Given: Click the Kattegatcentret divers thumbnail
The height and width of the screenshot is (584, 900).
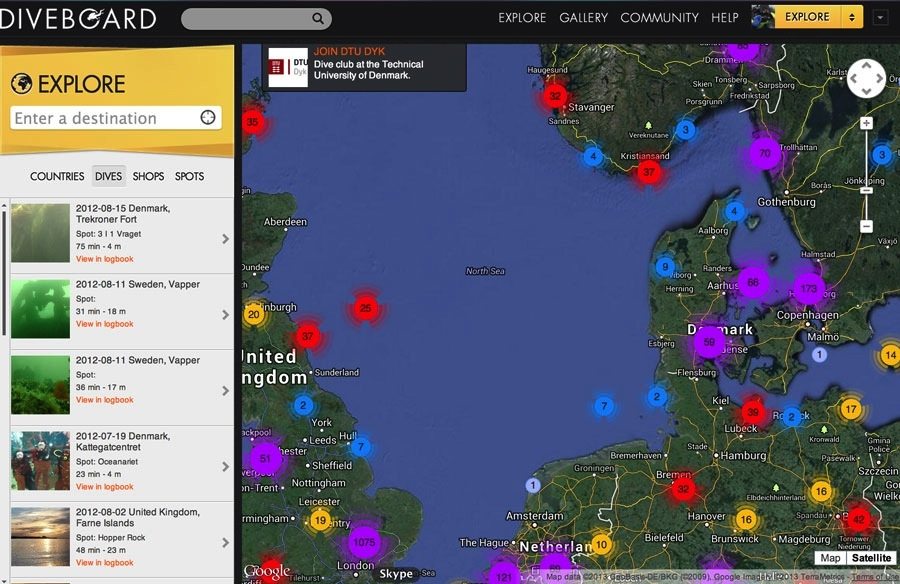Looking at the screenshot, I should click(x=40, y=461).
